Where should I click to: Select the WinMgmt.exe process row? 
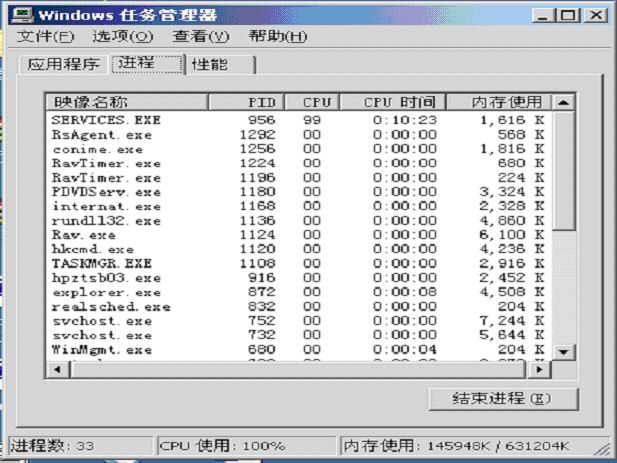point(299,349)
